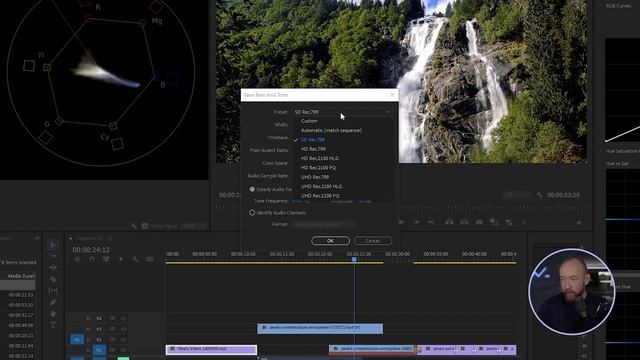640x360 pixels.
Task: Toggle V1 source patching indicator
Action: pos(77,340)
